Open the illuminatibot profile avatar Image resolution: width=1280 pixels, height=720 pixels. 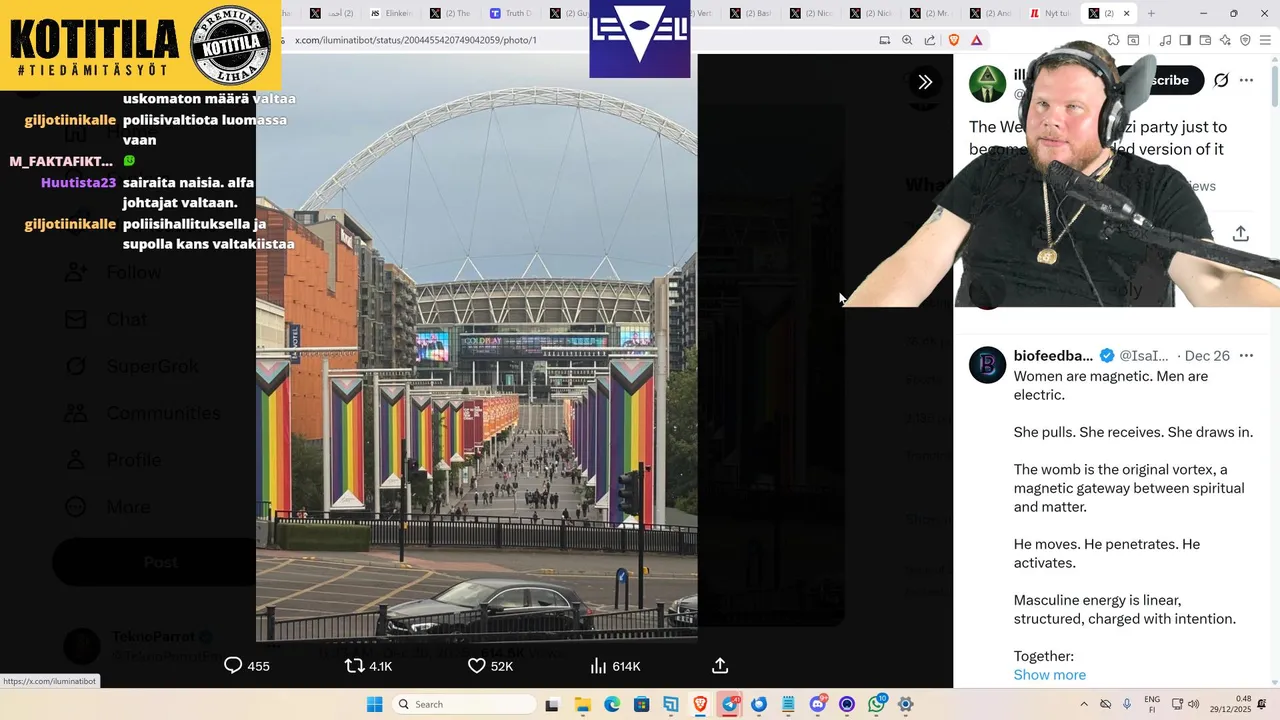987,84
